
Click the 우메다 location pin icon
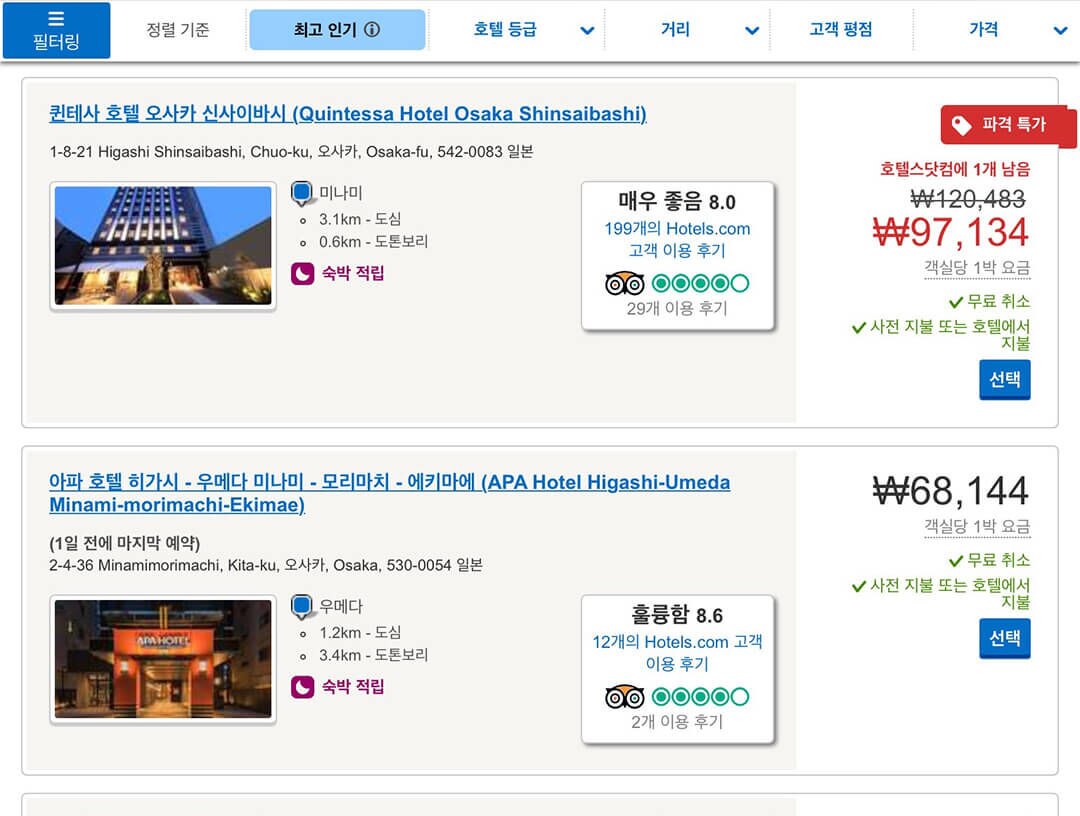(301, 606)
